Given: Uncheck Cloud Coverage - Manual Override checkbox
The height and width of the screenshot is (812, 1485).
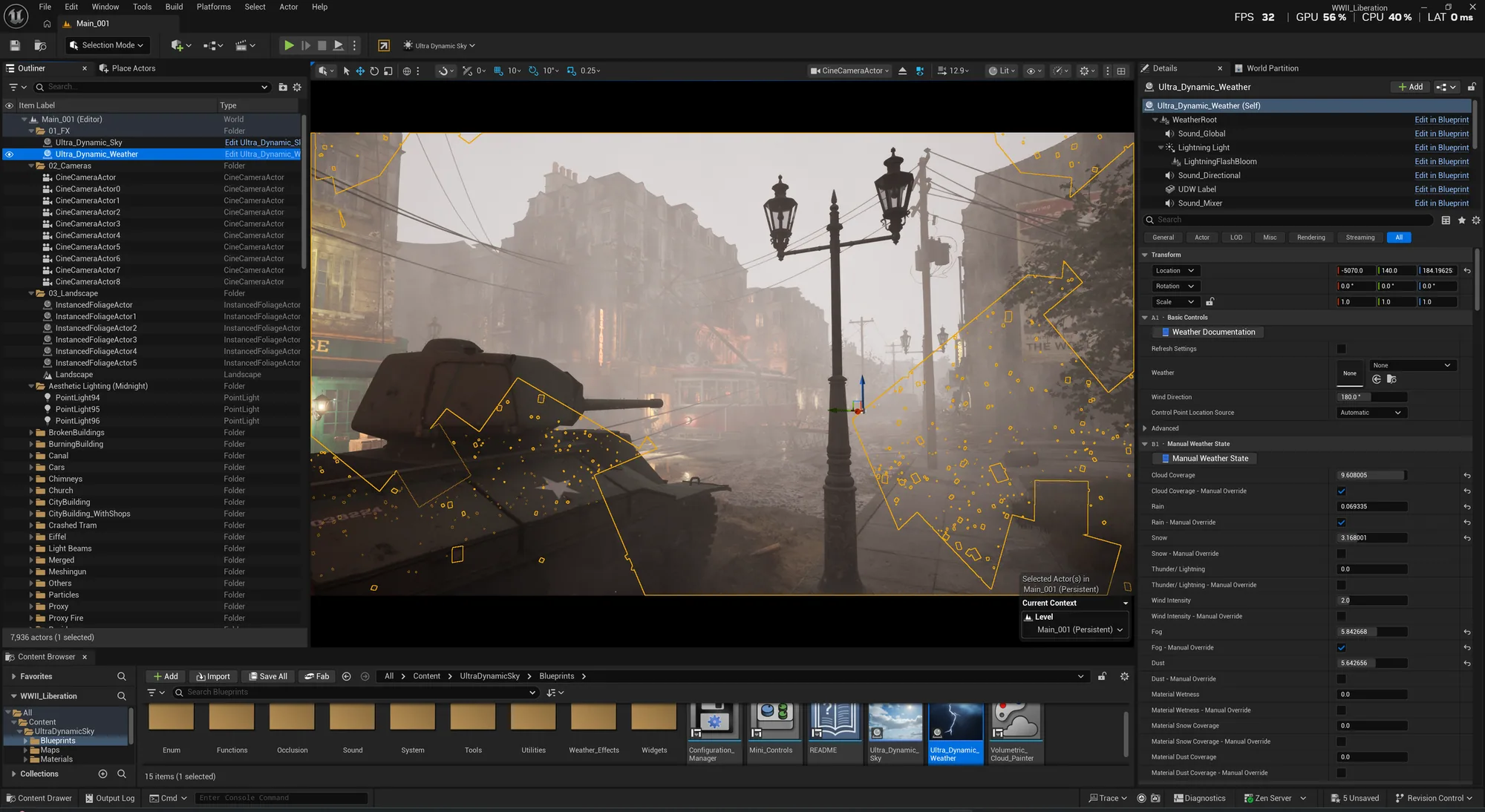Looking at the screenshot, I should (1341, 491).
